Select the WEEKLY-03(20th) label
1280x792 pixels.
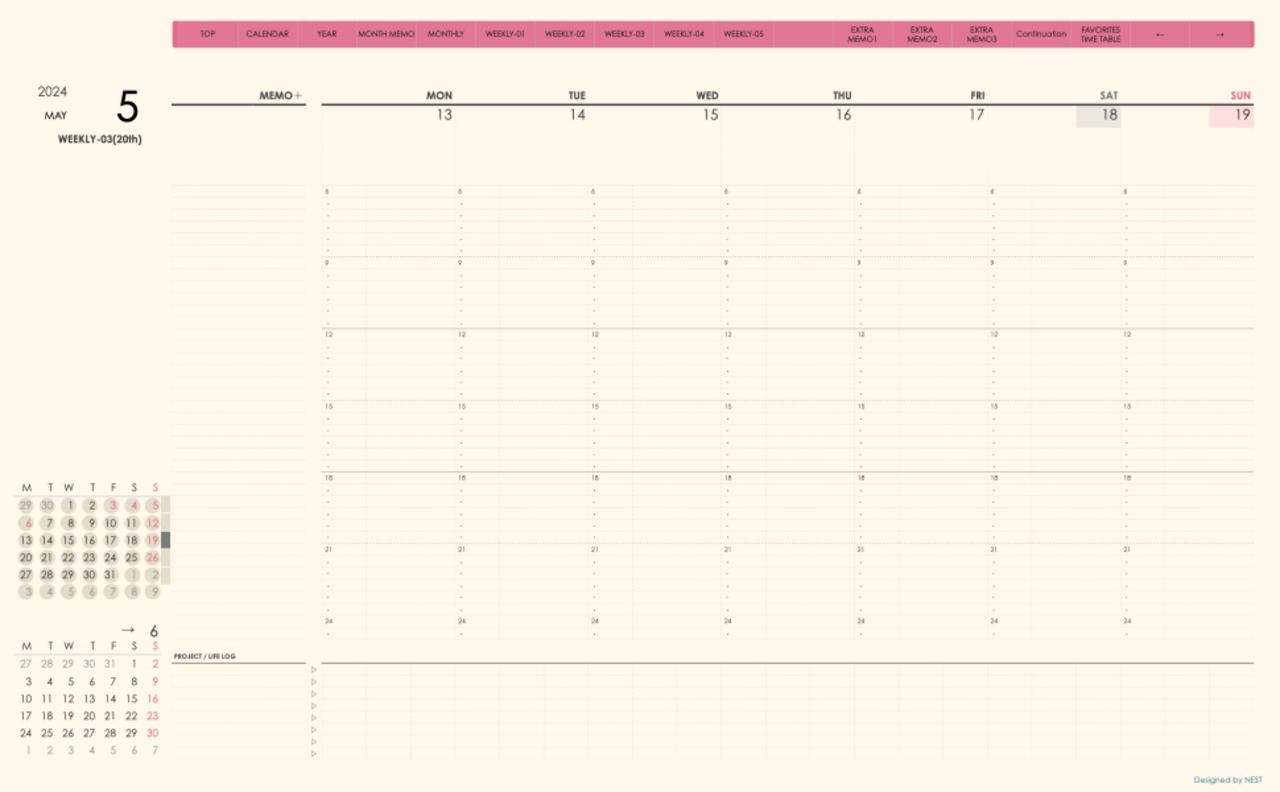[x=100, y=139]
